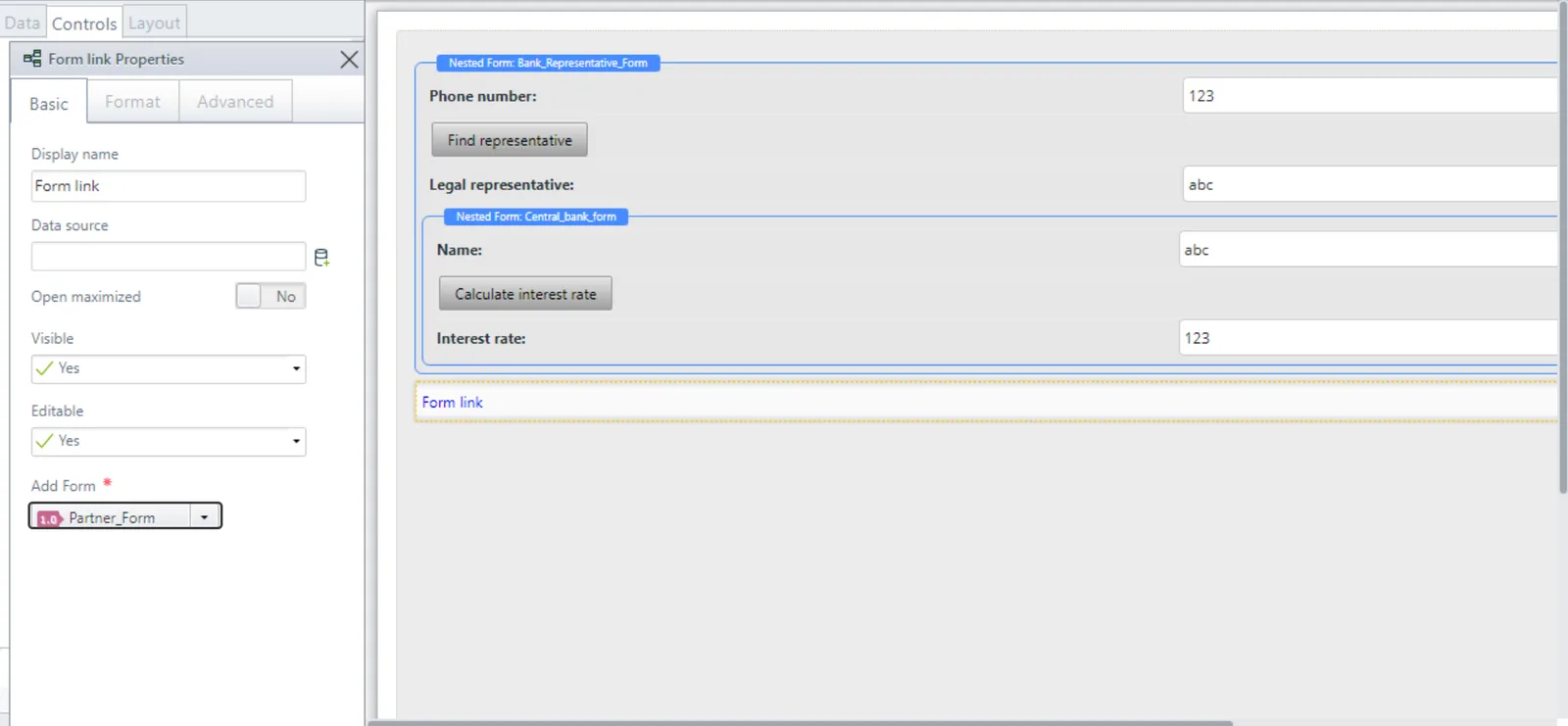Click the Name input field
Screen dimensions: 1568x726
[x=1368, y=250]
